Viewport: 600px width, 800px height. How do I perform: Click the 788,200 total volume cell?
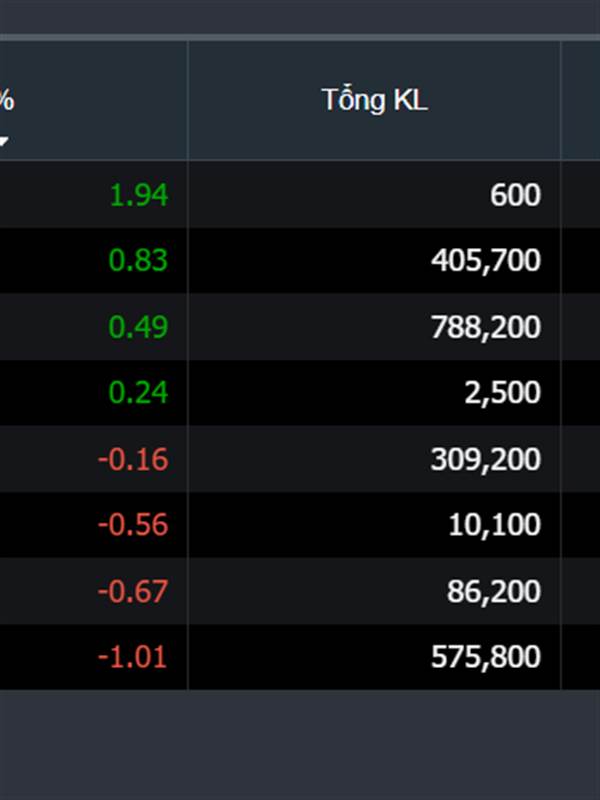click(374, 327)
